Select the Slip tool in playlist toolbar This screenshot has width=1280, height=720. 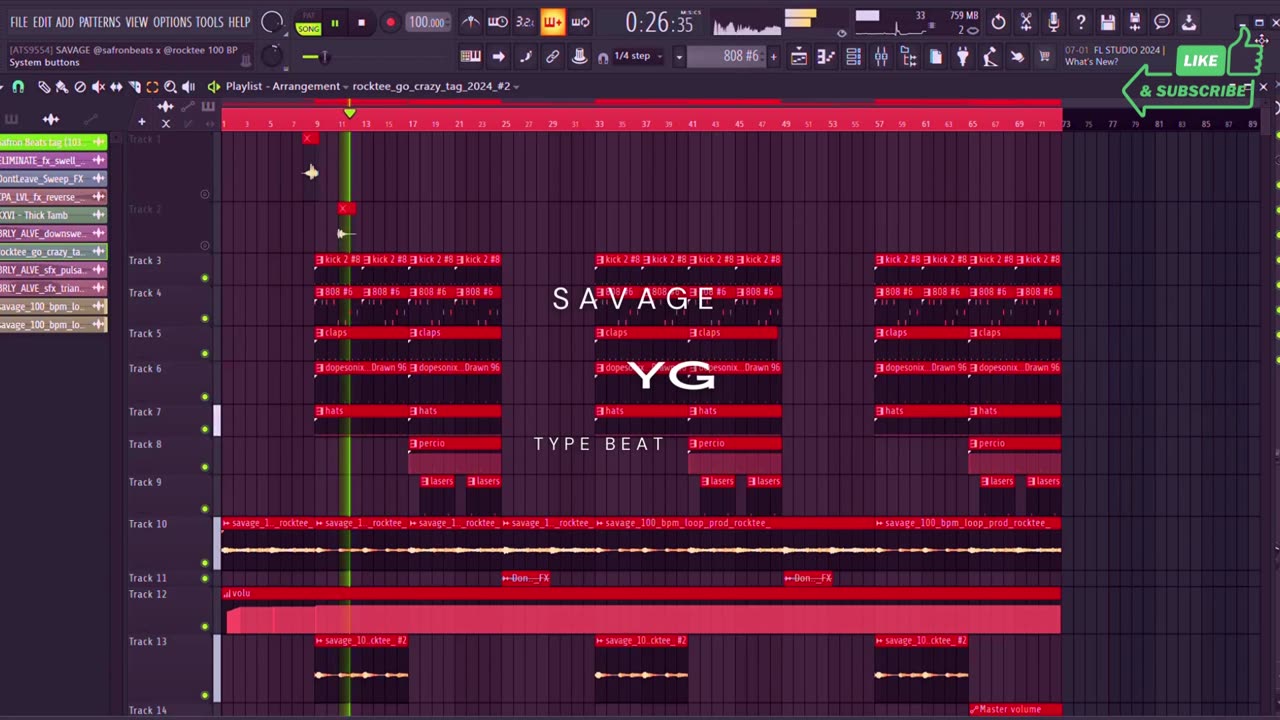click(116, 87)
